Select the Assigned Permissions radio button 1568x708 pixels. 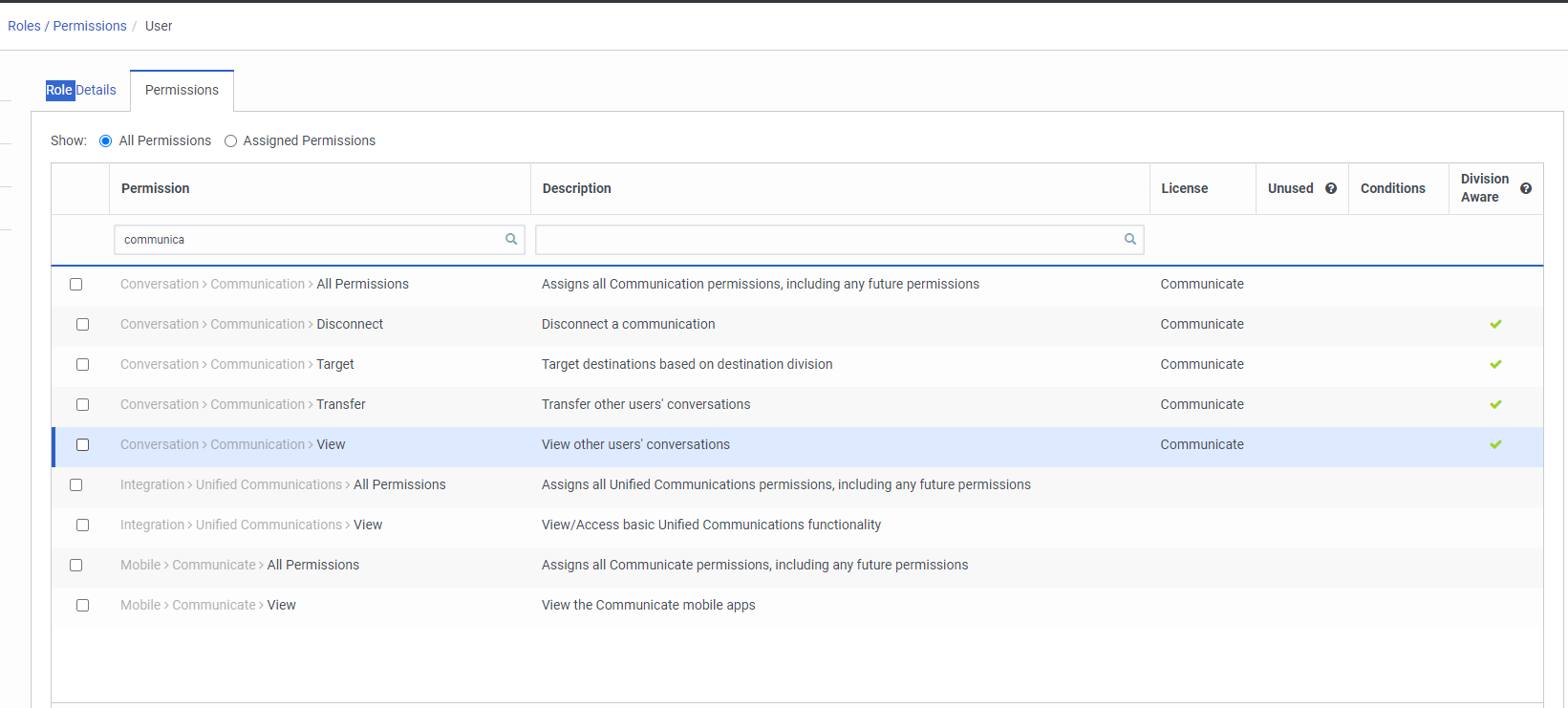[x=230, y=141]
